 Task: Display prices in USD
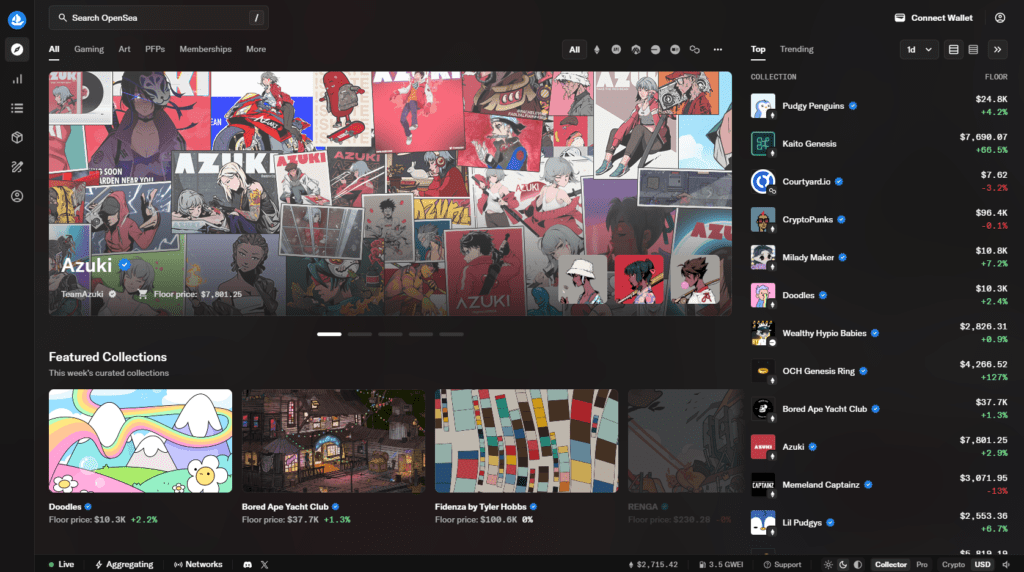(x=983, y=565)
